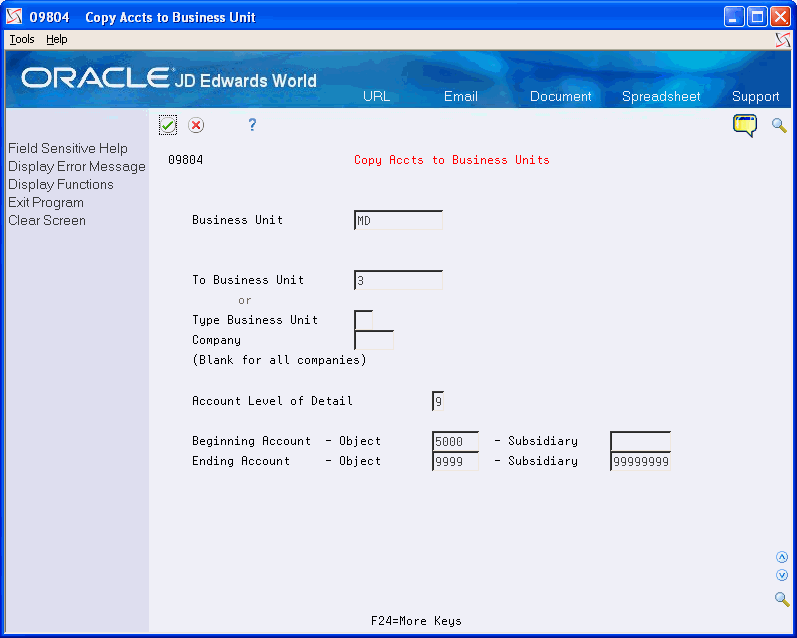Choose Clear Screen in the sidebar
Viewport: 797px width, 638px height.
pyautogui.click(x=47, y=221)
